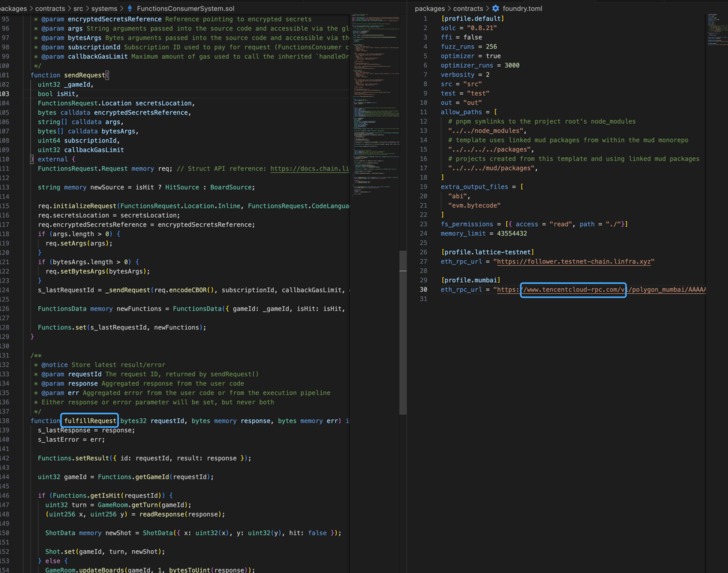Image resolution: width=728 pixels, height=573 pixels.
Task: Open the tencentcloud-rpc.com polygon_mumbai URL
Action: tap(601, 289)
